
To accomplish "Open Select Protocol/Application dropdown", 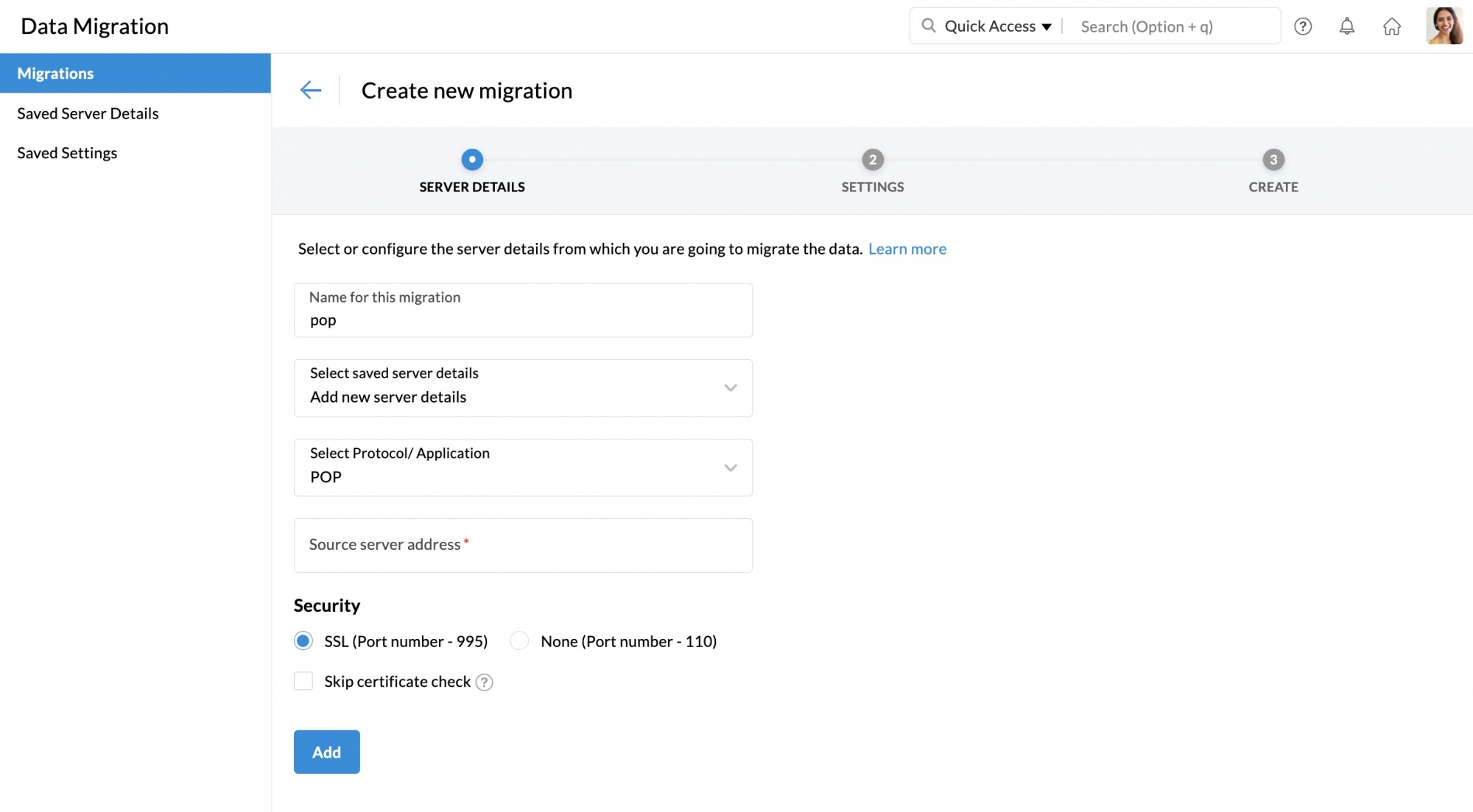I will [523, 467].
